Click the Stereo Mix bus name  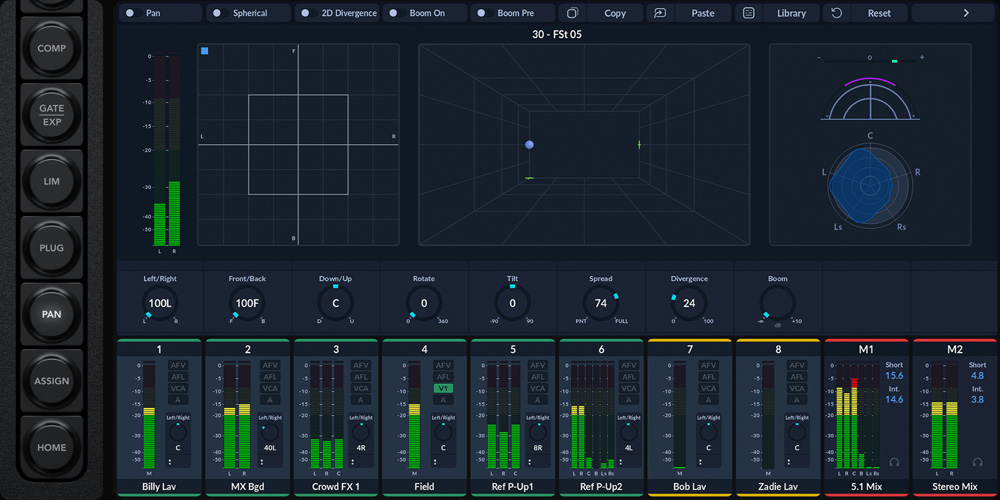(x=955, y=487)
